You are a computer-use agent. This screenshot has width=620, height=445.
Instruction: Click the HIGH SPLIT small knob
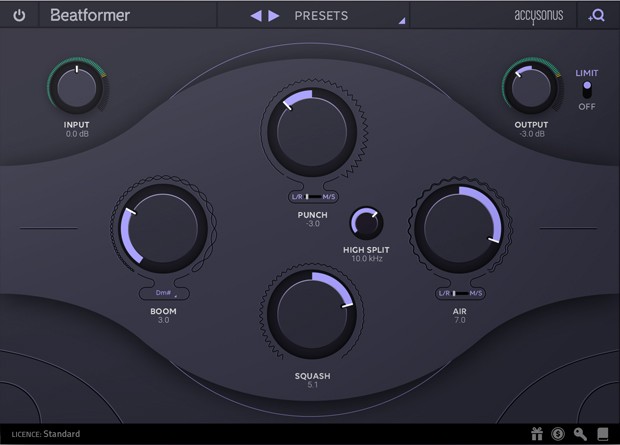click(x=366, y=223)
